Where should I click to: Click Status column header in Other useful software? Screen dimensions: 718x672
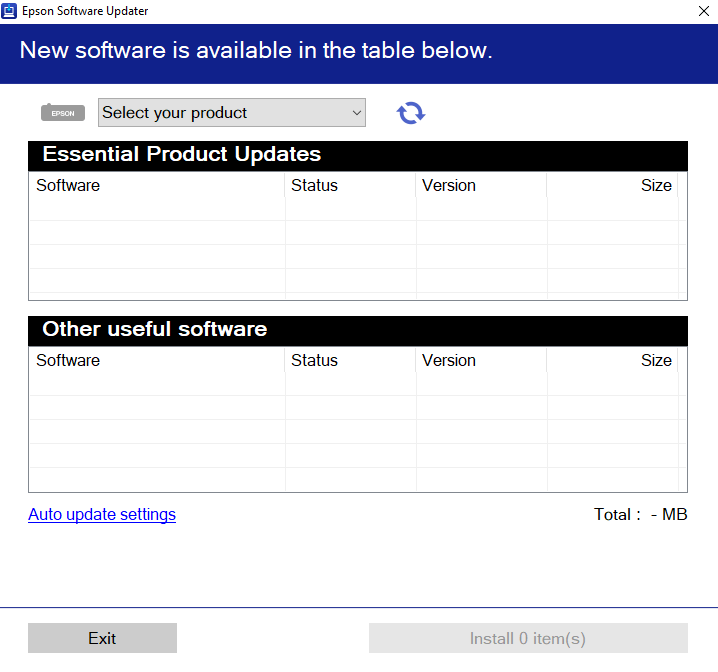(350, 360)
